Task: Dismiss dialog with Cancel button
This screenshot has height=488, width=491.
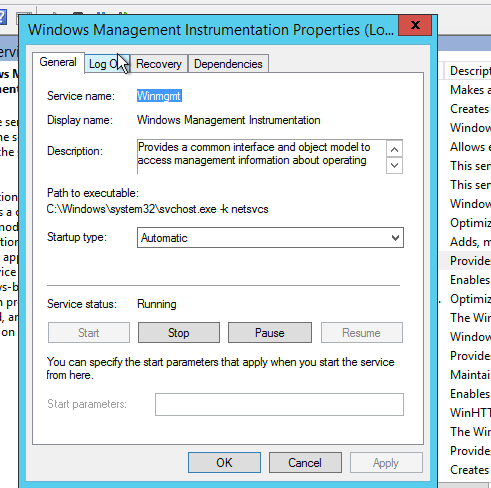Action: pyautogui.click(x=305, y=462)
